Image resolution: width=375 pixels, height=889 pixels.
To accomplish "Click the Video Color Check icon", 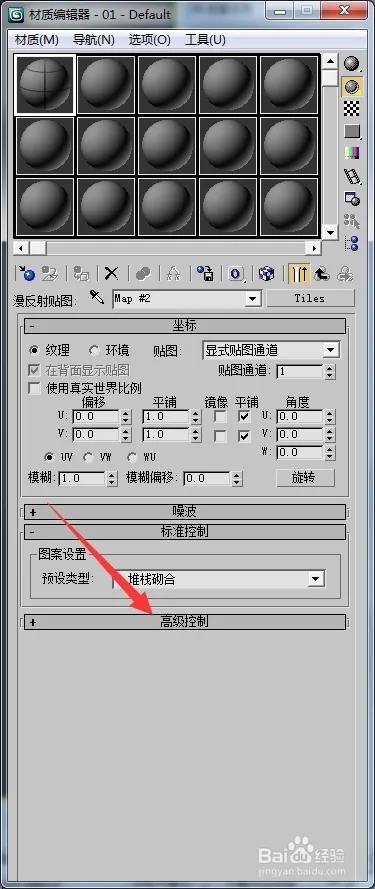I will tap(352, 153).
